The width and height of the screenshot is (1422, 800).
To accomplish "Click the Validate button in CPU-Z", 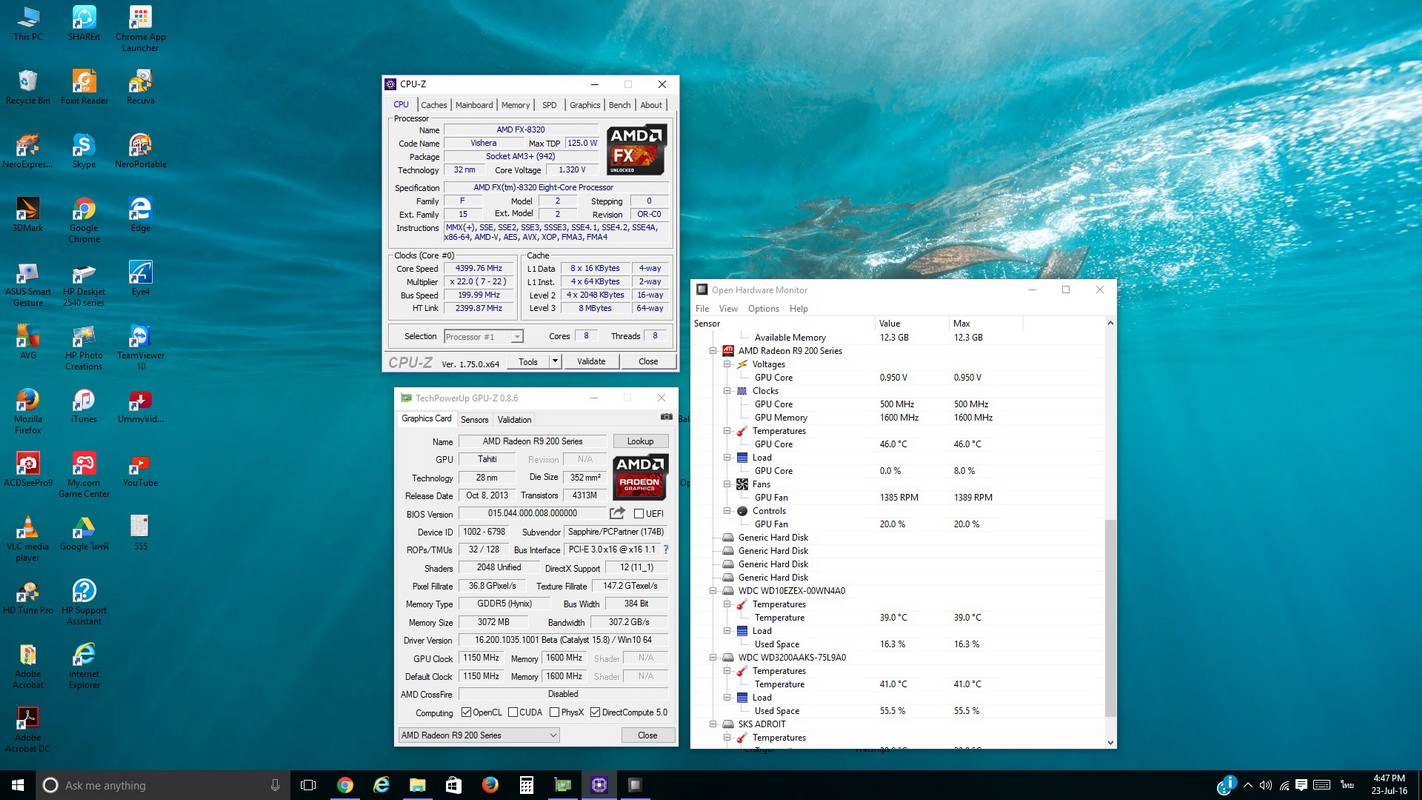I will (591, 361).
